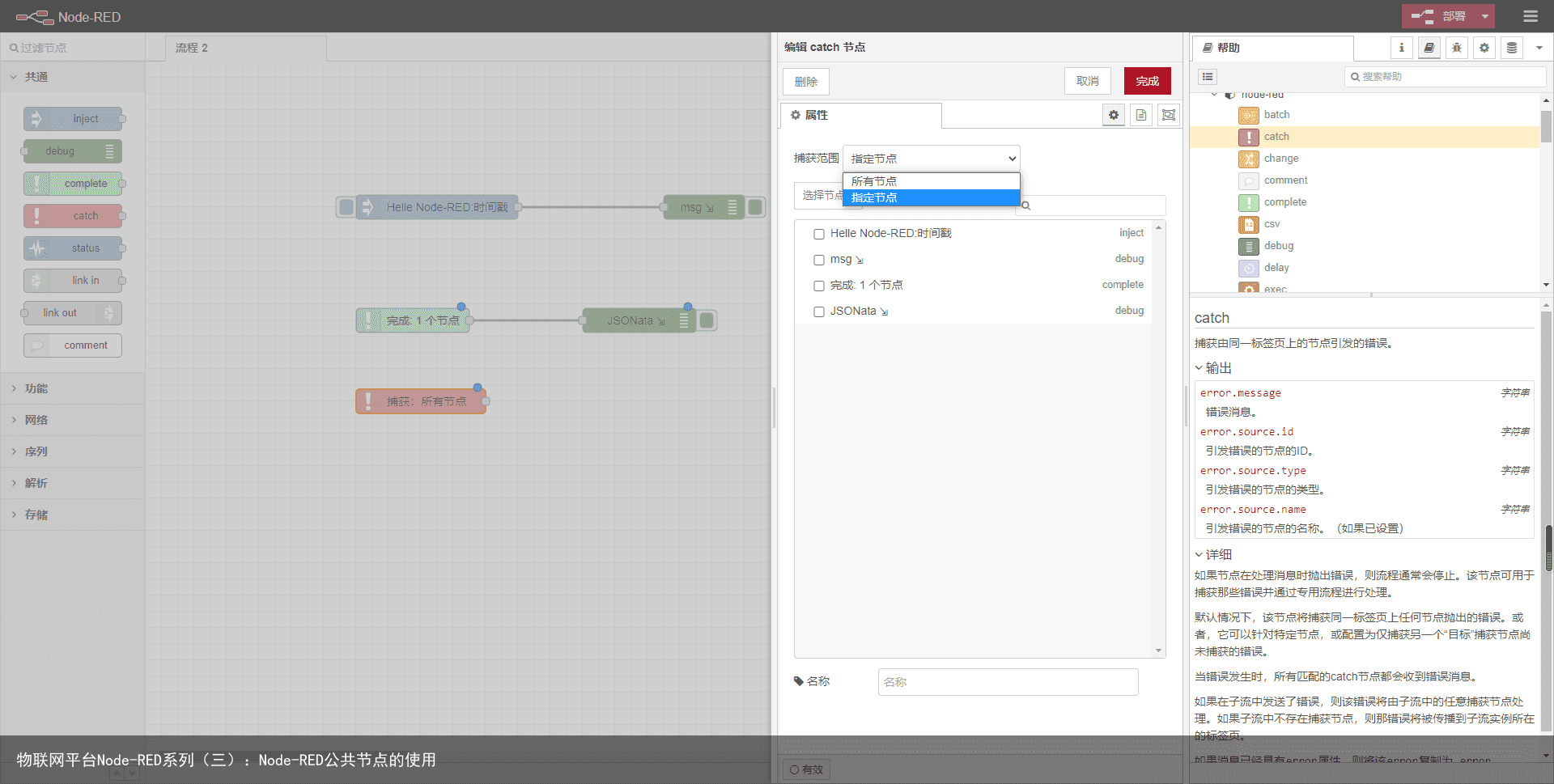Choose 所有节点 from the dropdown list

pyautogui.click(x=932, y=181)
